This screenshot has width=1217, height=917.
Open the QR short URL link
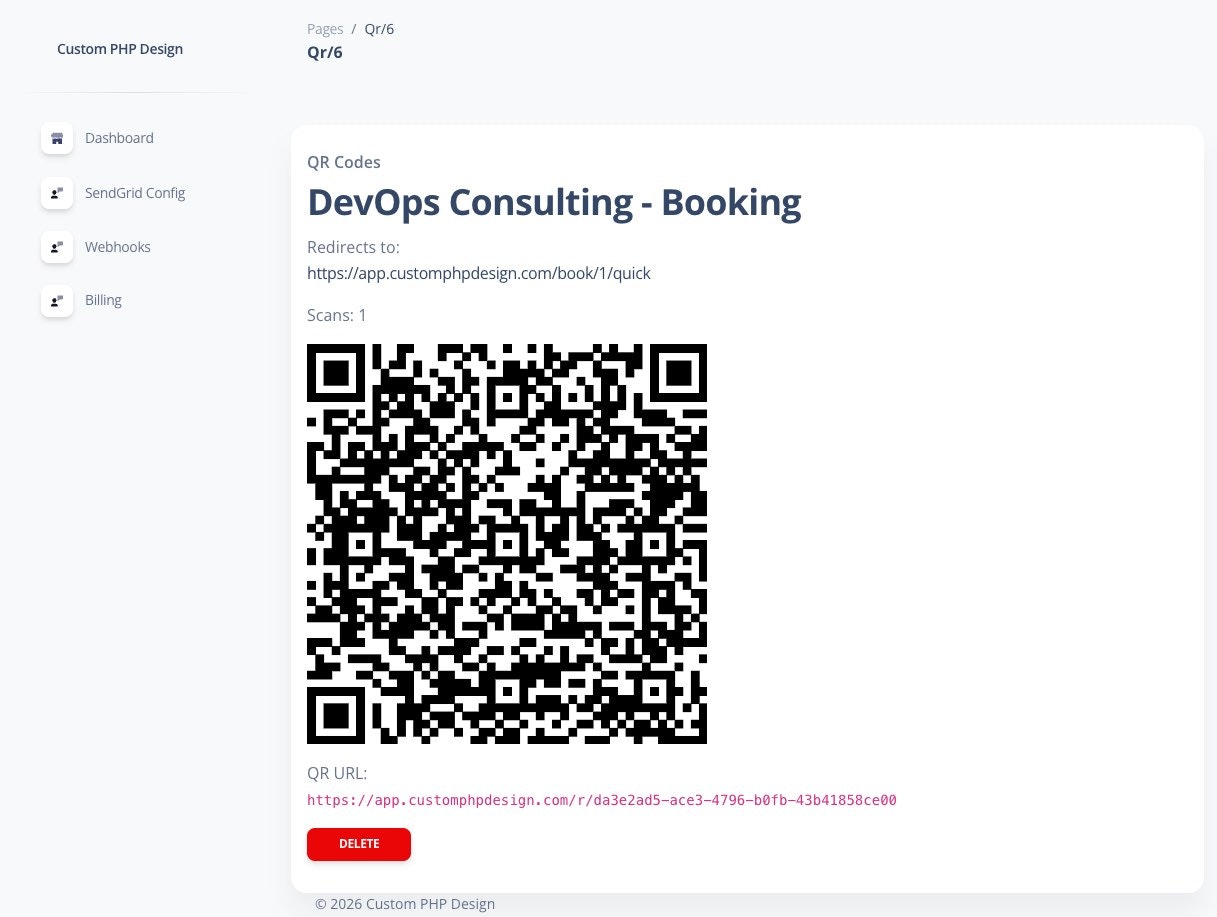(602, 800)
